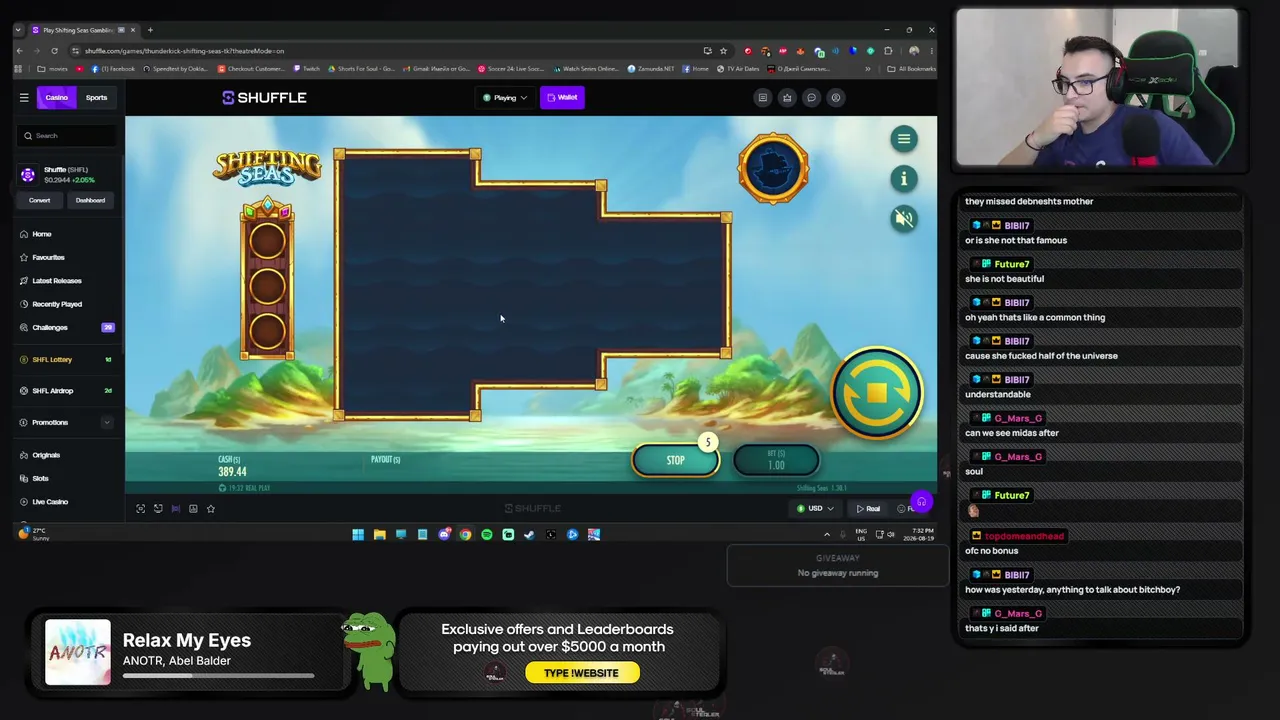Open the browser Extensions puzzle icon
The height and width of the screenshot is (720, 1280).
click(888, 51)
